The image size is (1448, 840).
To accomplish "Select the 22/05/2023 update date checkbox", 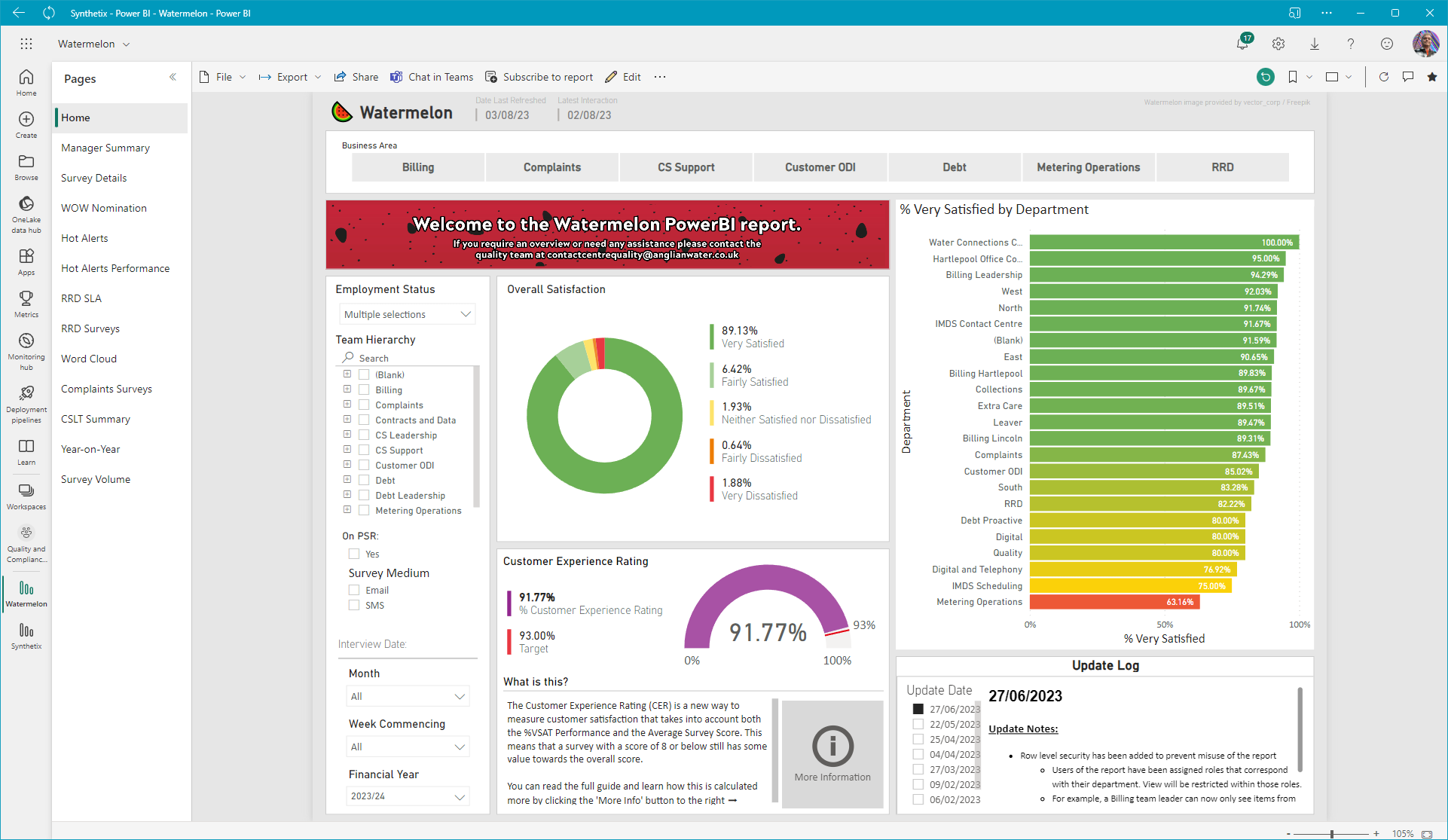I will tap(918, 724).
